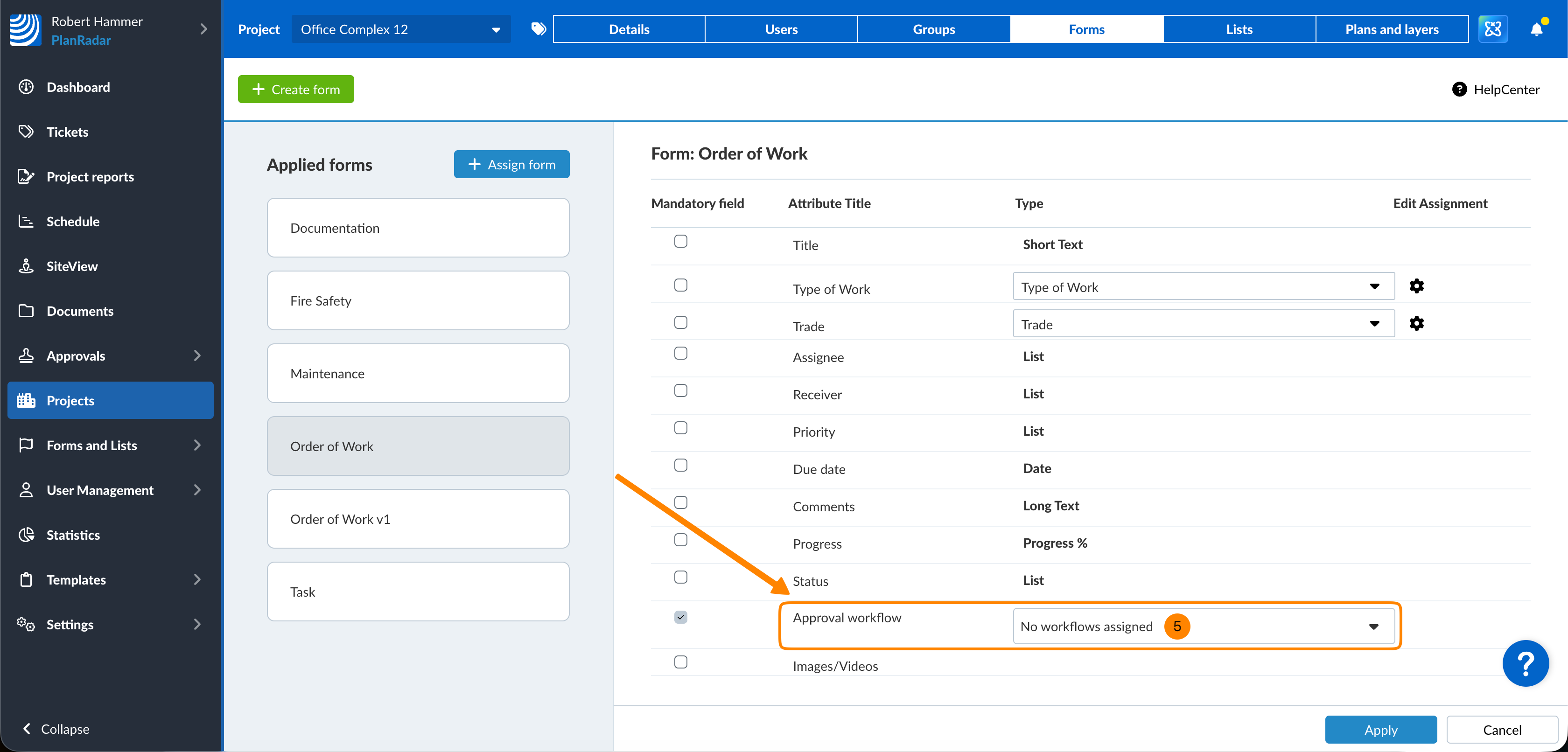The image size is (1568, 752).
Task: Click the round blue help bubble
Action: [x=1525, y=663]
